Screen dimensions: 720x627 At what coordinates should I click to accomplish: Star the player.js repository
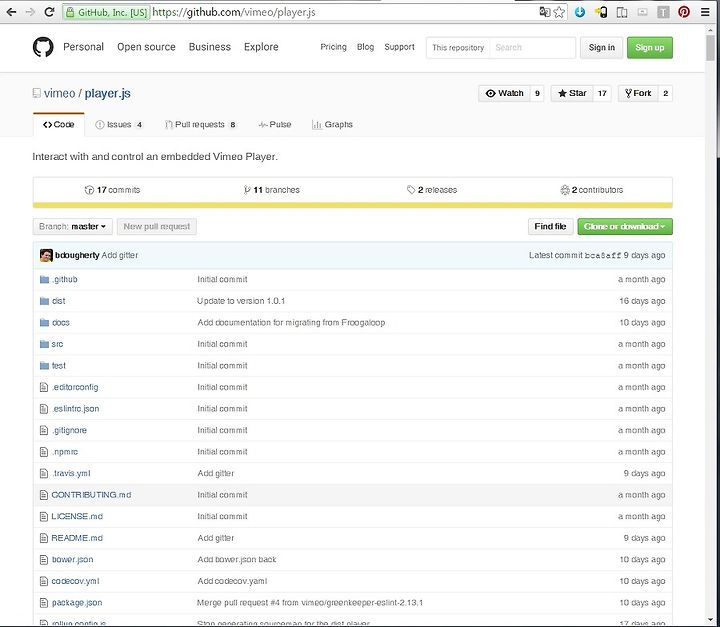572,93
